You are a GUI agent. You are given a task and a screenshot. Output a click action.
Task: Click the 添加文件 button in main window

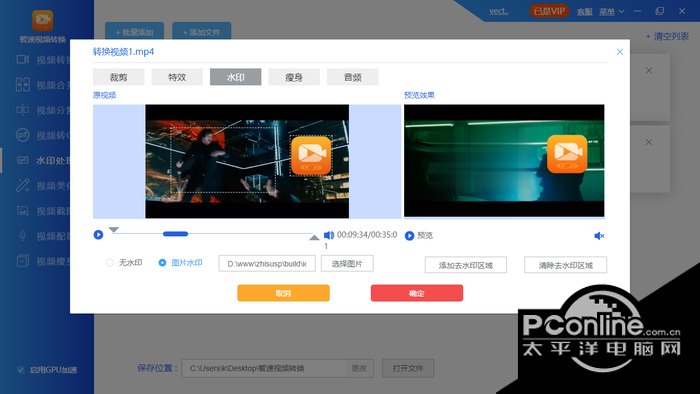202,31
